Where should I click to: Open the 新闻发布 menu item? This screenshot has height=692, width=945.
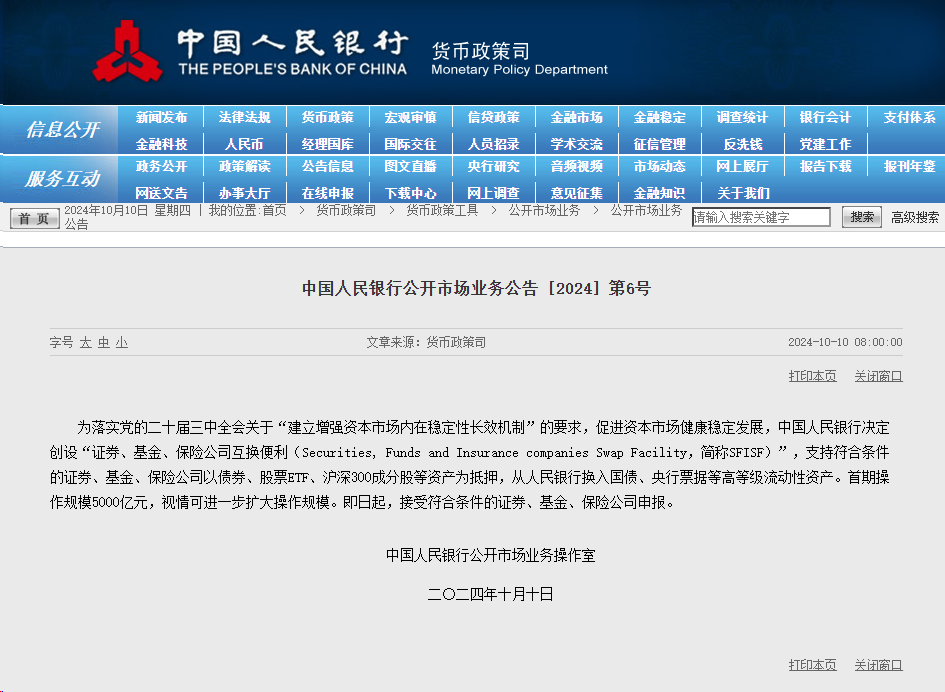pos(162,117)
